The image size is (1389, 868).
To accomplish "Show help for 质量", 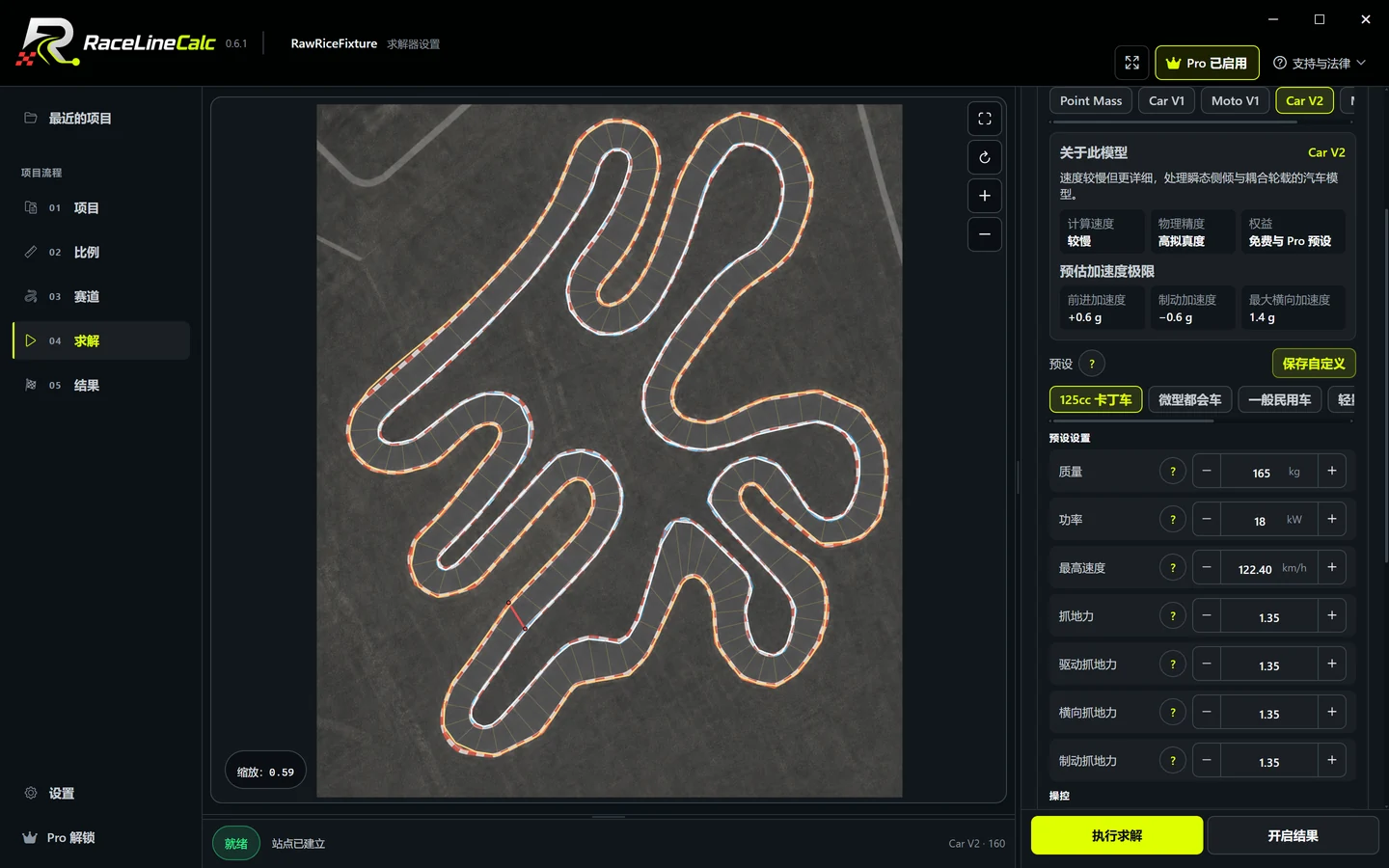I will click(x=1173, y=471).
